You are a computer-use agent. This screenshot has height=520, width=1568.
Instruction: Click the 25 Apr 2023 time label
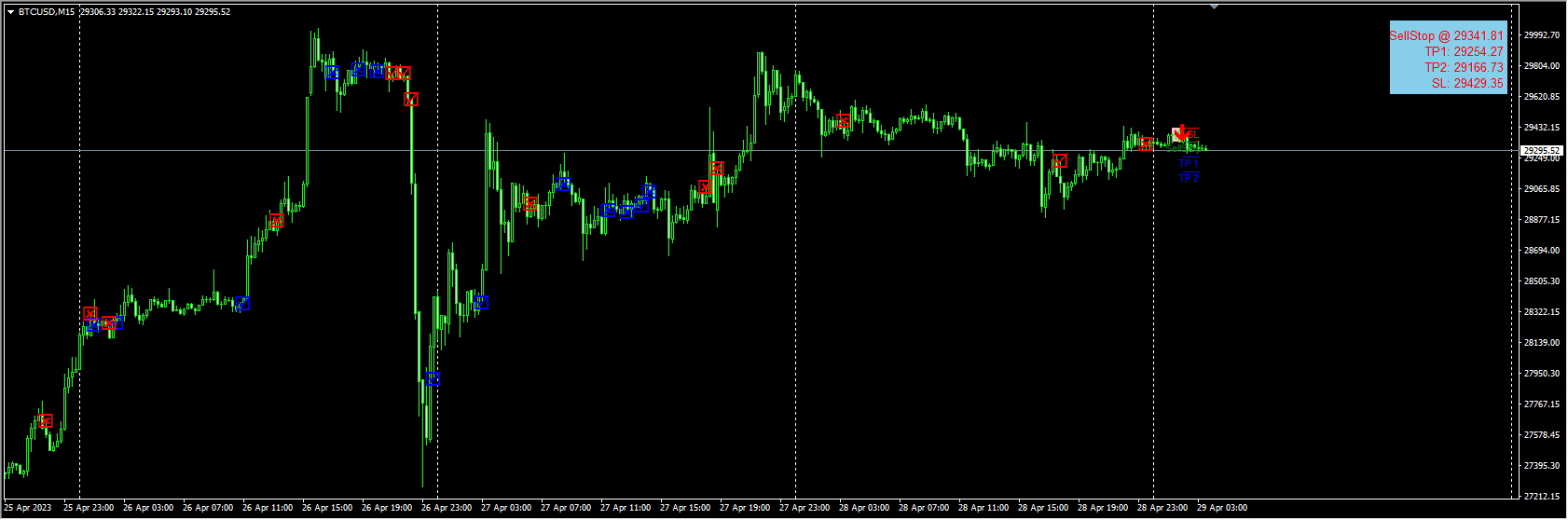[x=28, y=508]
